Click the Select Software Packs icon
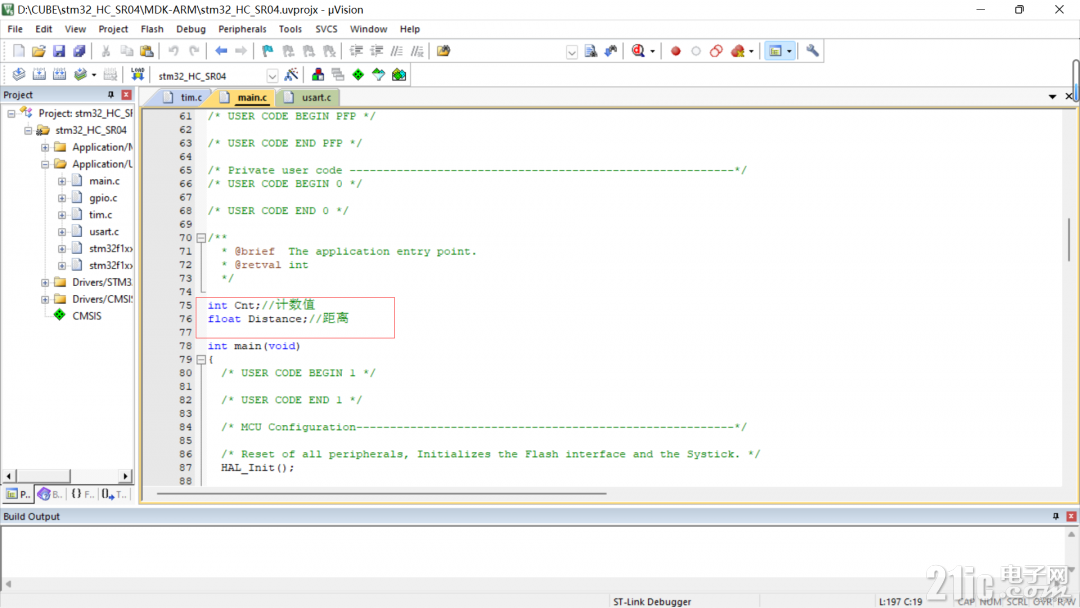1080x608 pixels. (x=378, y=74)
